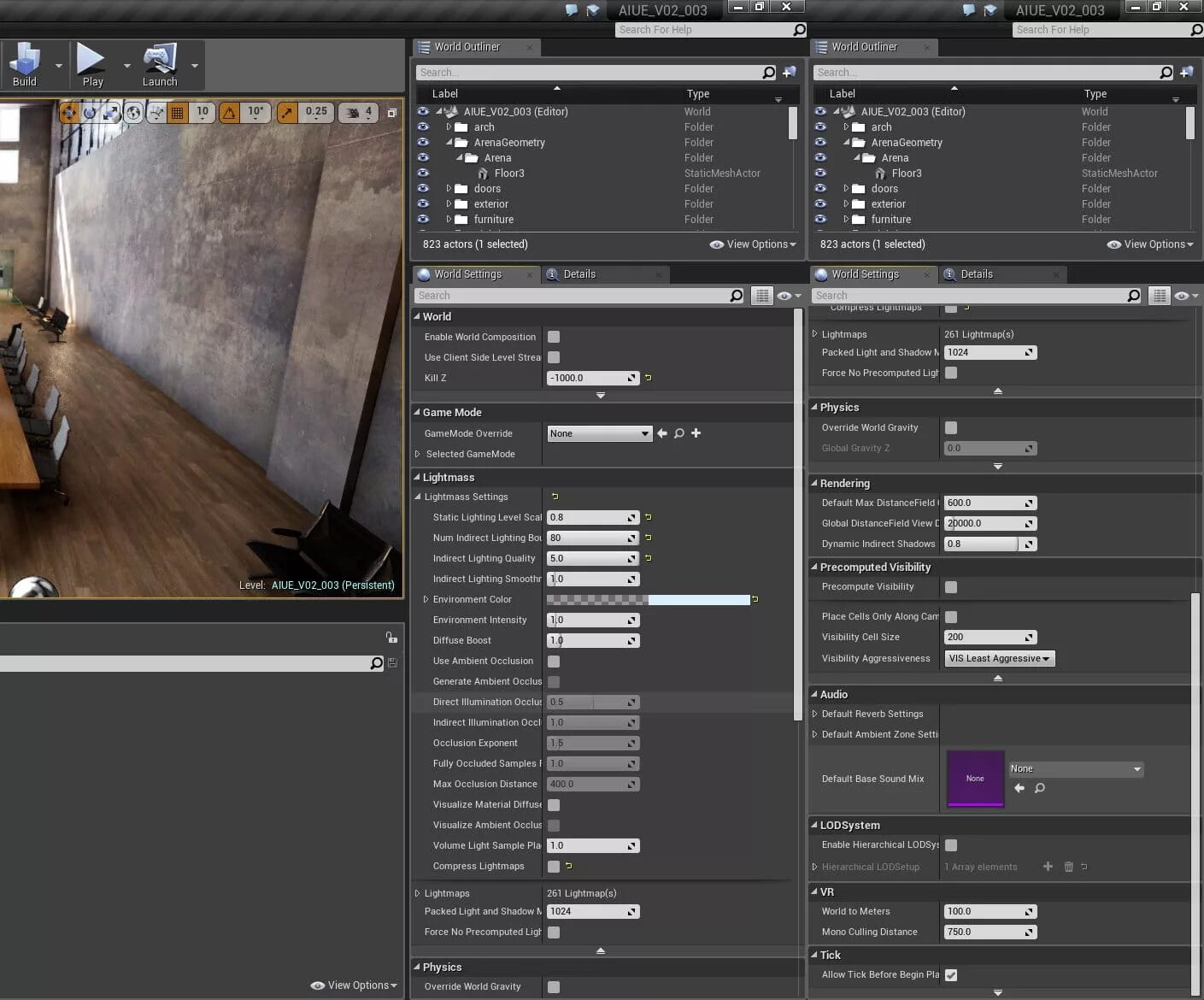Click the Environment Color swatch bar
The width and height of the screenshot is (1204, 1000).
[648, 600]
